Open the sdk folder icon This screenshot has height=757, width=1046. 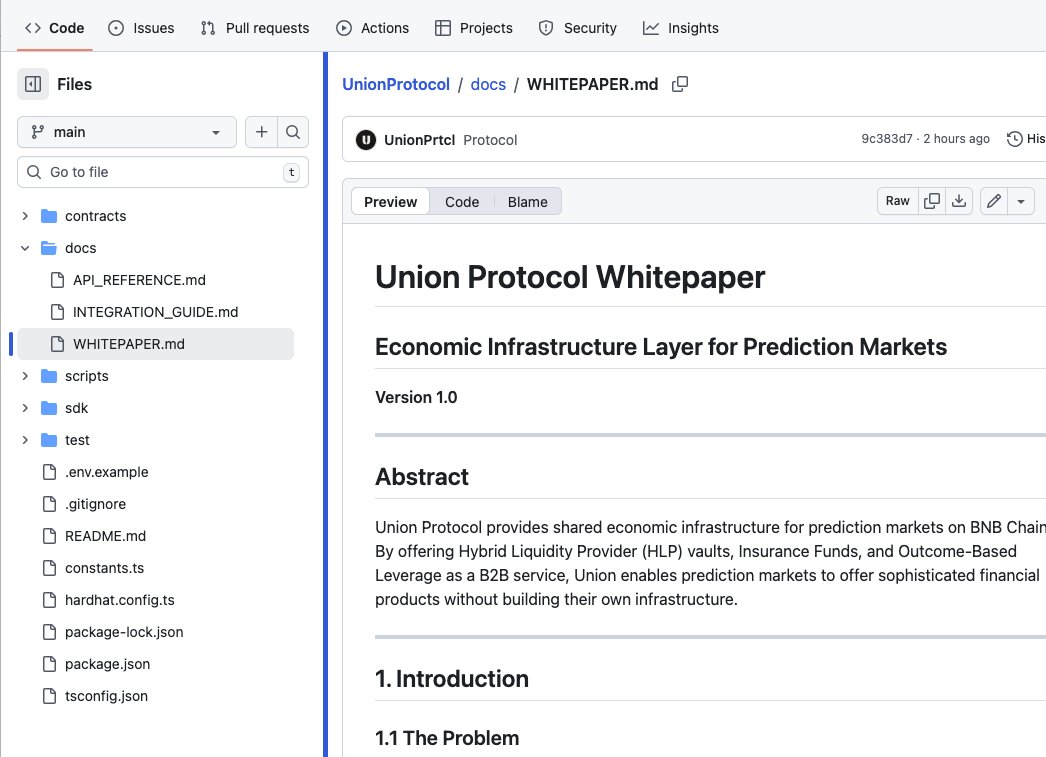click(49, 408)
